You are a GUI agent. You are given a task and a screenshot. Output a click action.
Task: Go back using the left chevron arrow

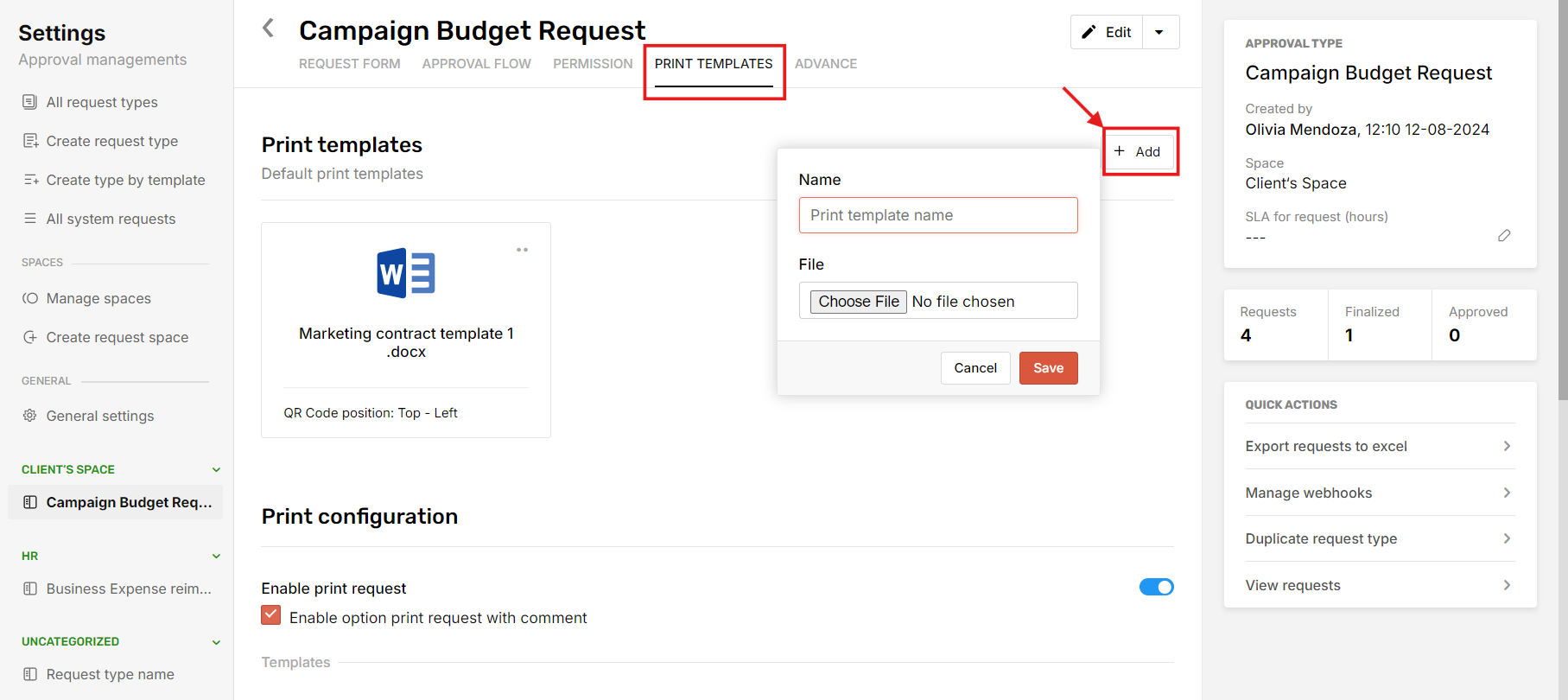269,29
